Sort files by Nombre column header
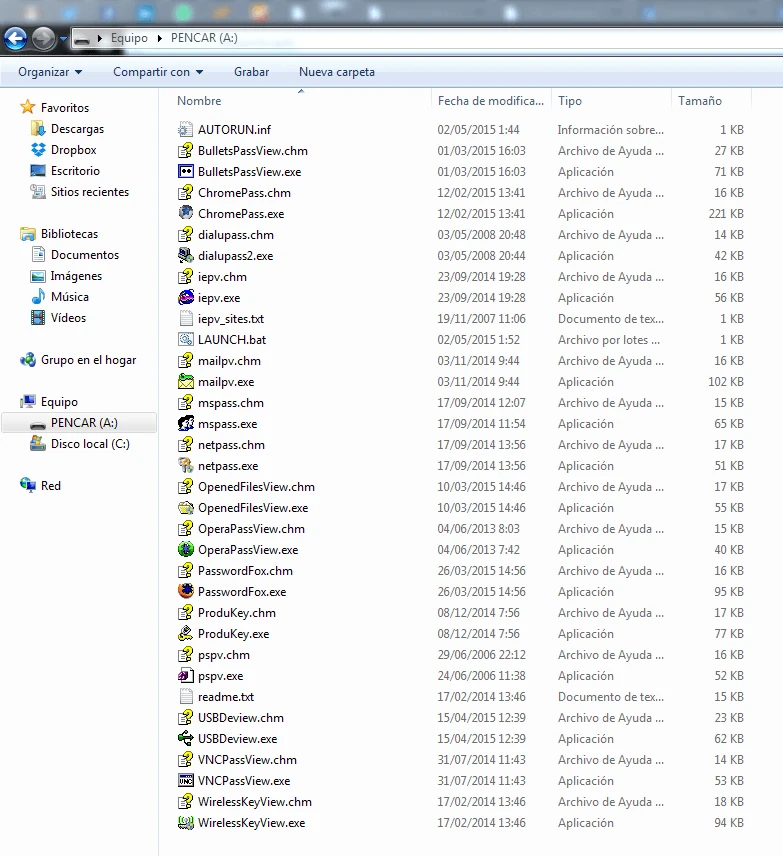This screenshot has height=856, width=783. pos(199,101)
